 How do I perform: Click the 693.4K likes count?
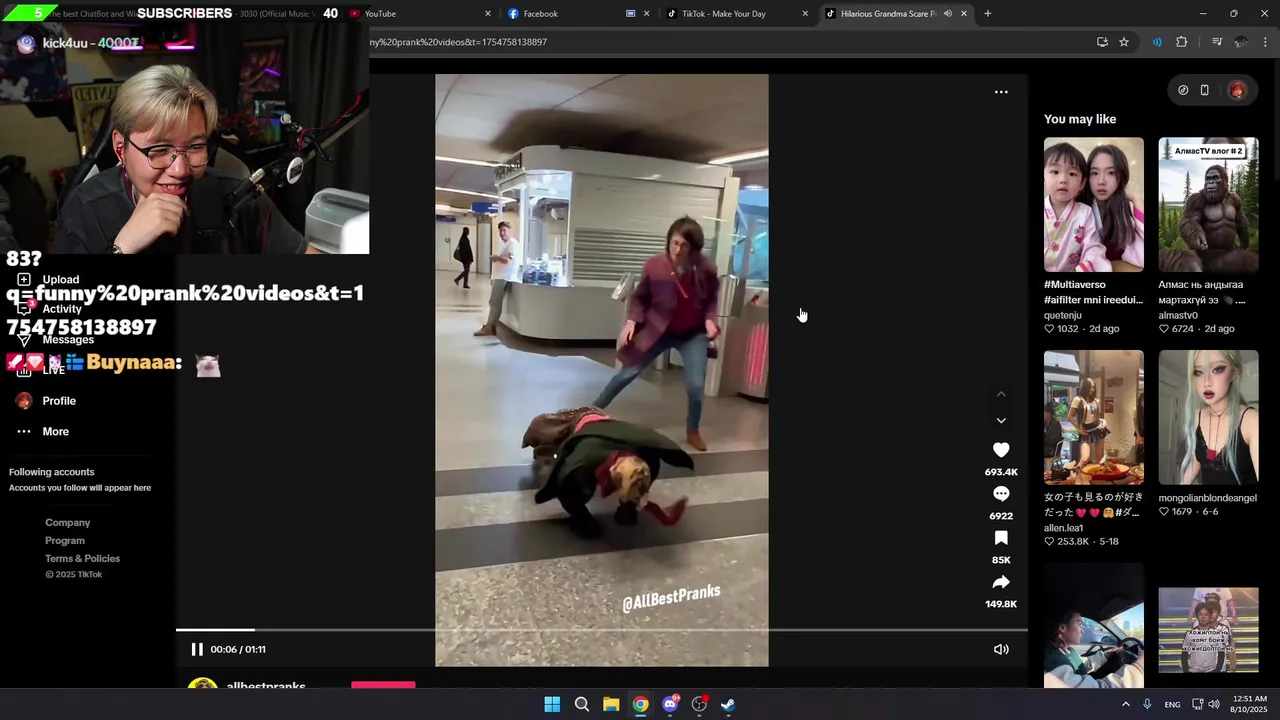point(1001,472)
